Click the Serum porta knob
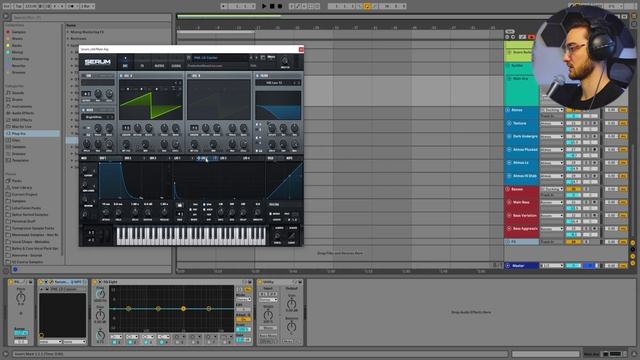The width and height of the screenshot is (640, 360). tap(278, 236)
